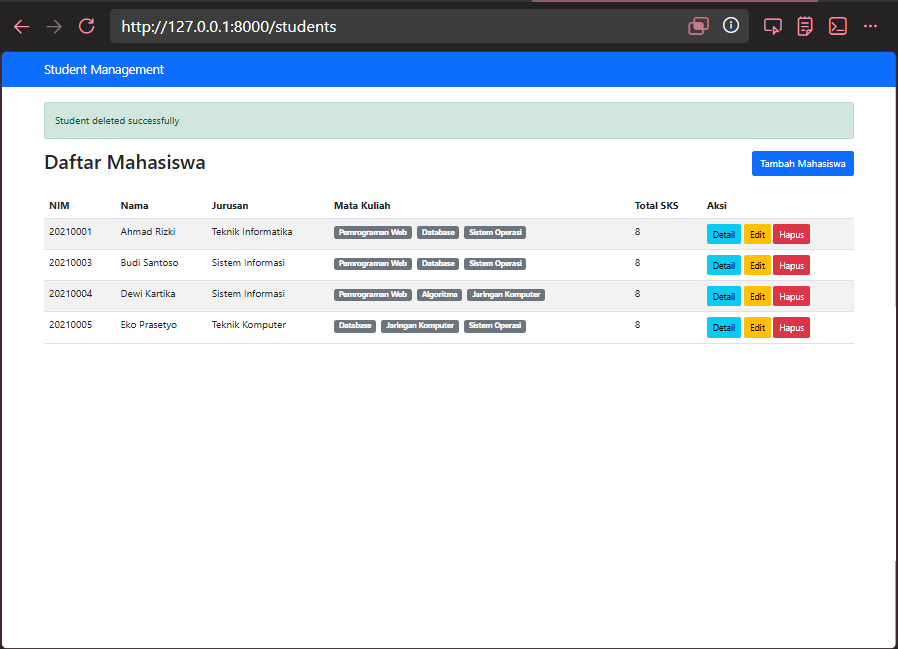Delete Eko Prasetyo with Hapus
This screenshot has width=898, height=649.
pyautogui.click(x=791, y=327)
